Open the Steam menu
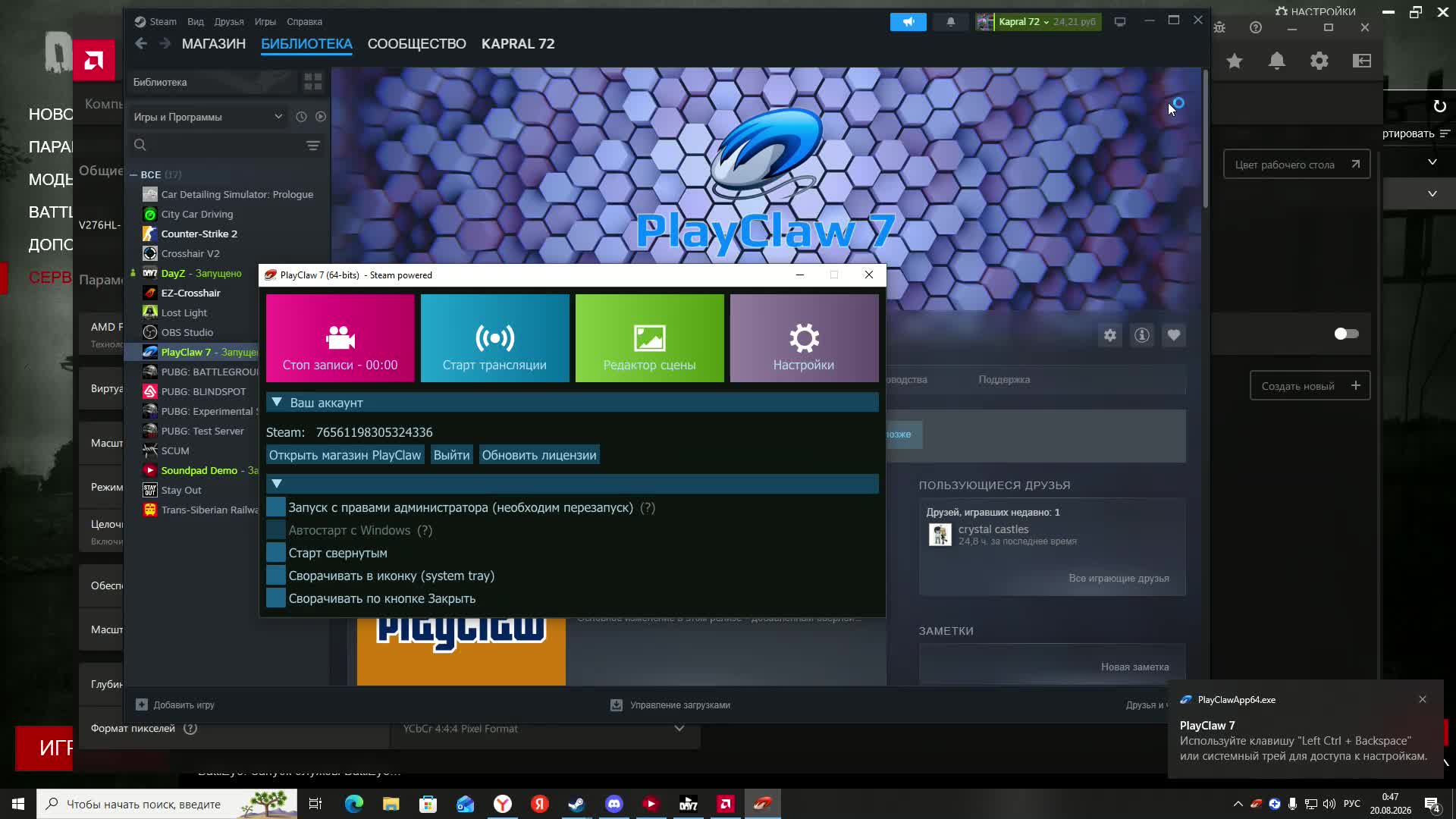This screenshot has height=819, width=1456. coord(163,22)
